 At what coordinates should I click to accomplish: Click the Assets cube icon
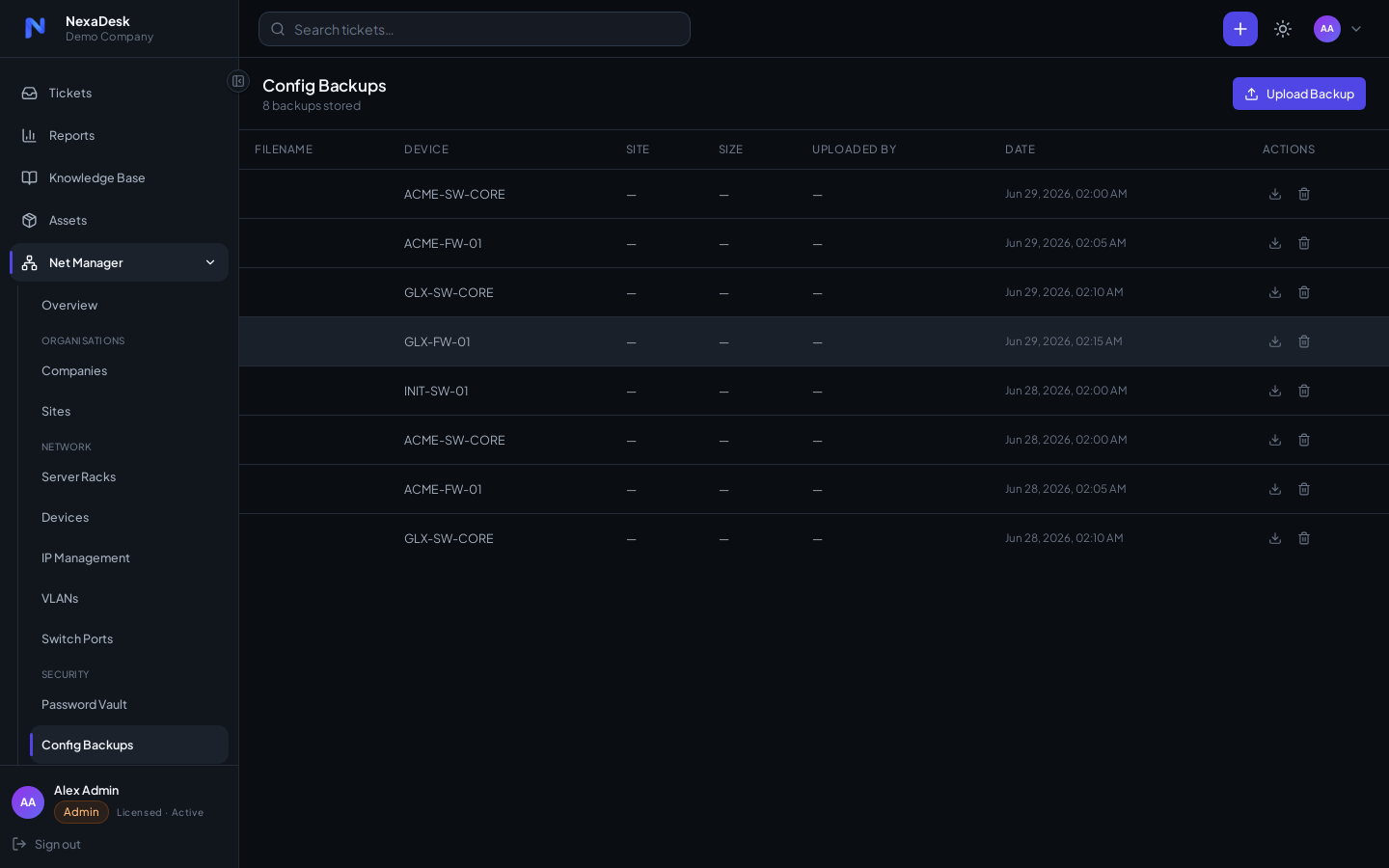[30, 220]
